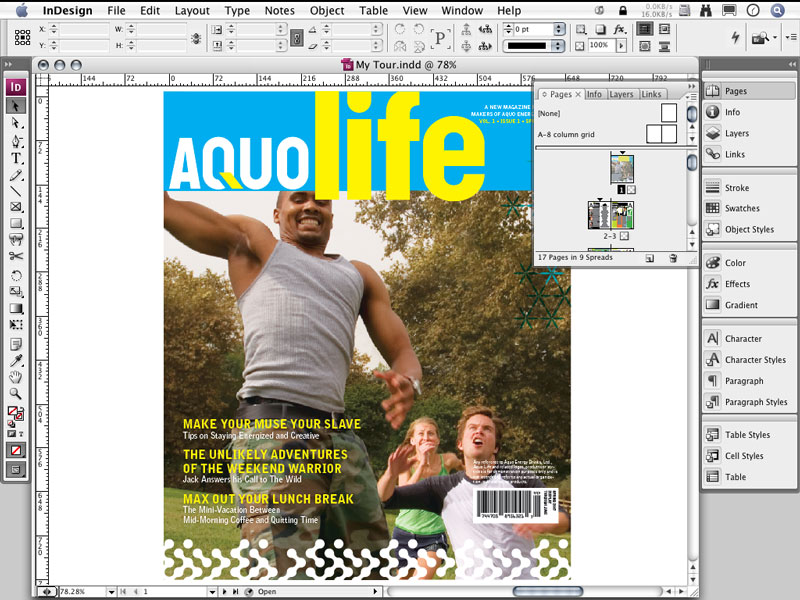Screen dimensions: 800x600
Task: Open Pages panel from the dock
Action: [x=749, y=91]
